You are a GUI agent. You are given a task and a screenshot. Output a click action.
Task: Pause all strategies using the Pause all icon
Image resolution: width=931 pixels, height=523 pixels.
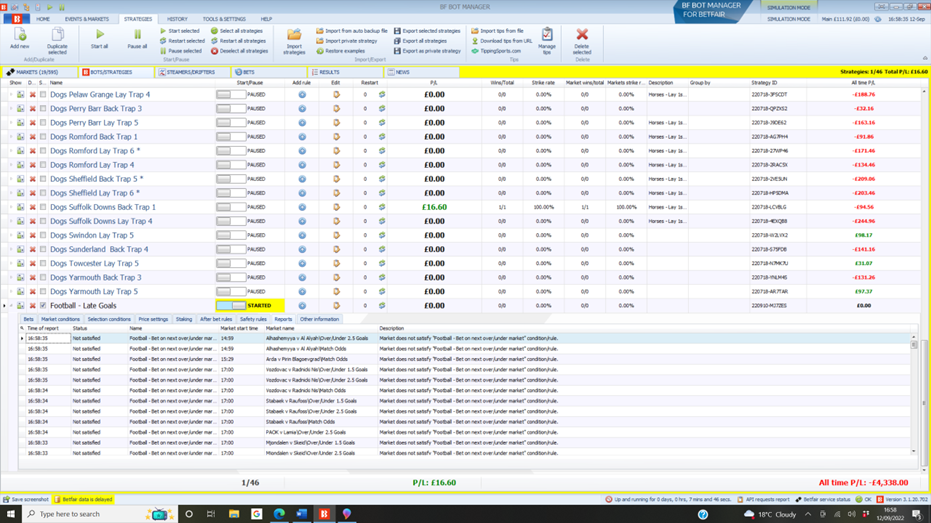click(x=137, y=35)
